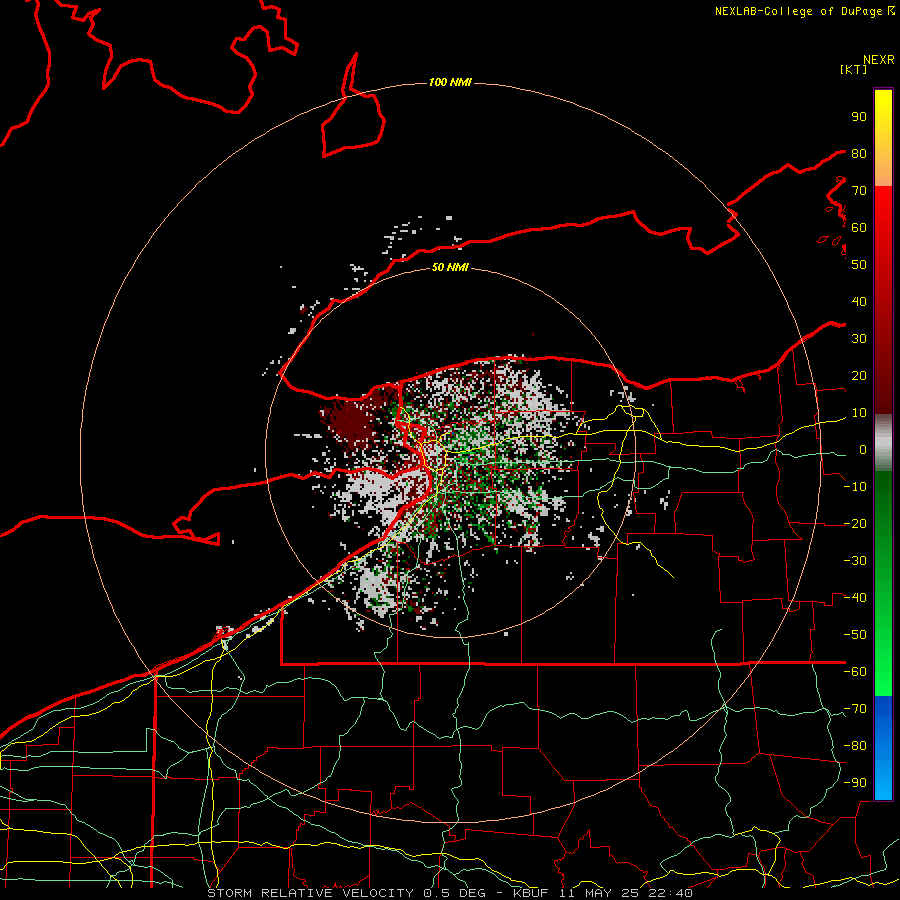Click the -60 value on velocity scale

pos(855,672)
